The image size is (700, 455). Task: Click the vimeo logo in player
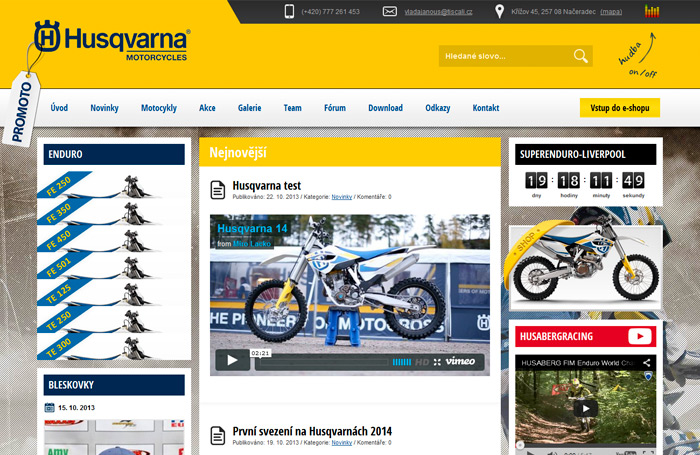[x=460, y=361]
